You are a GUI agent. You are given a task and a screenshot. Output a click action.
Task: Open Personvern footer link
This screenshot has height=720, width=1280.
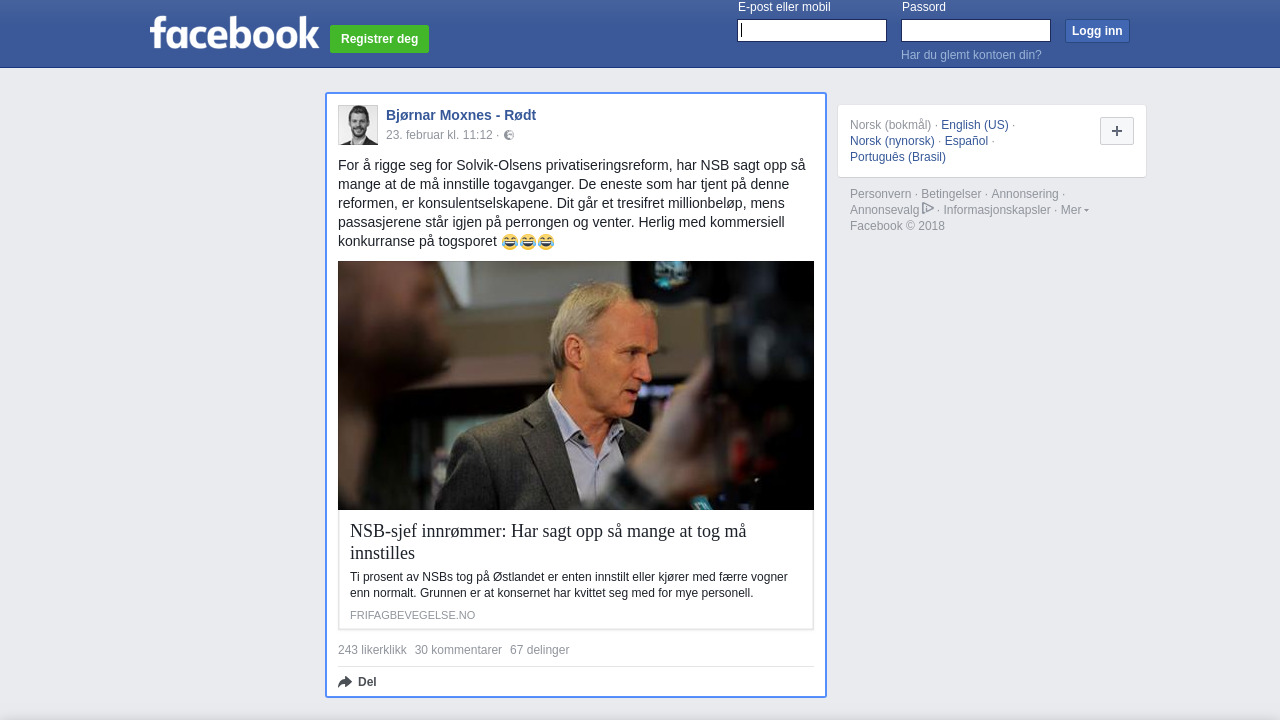[x=880, y=194]
